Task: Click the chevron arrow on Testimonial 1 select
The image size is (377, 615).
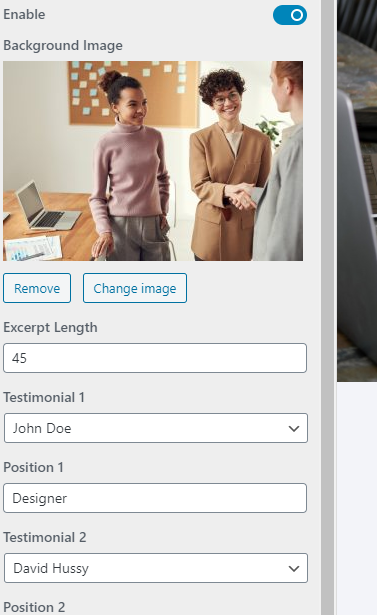Action: tap(294, 429)
